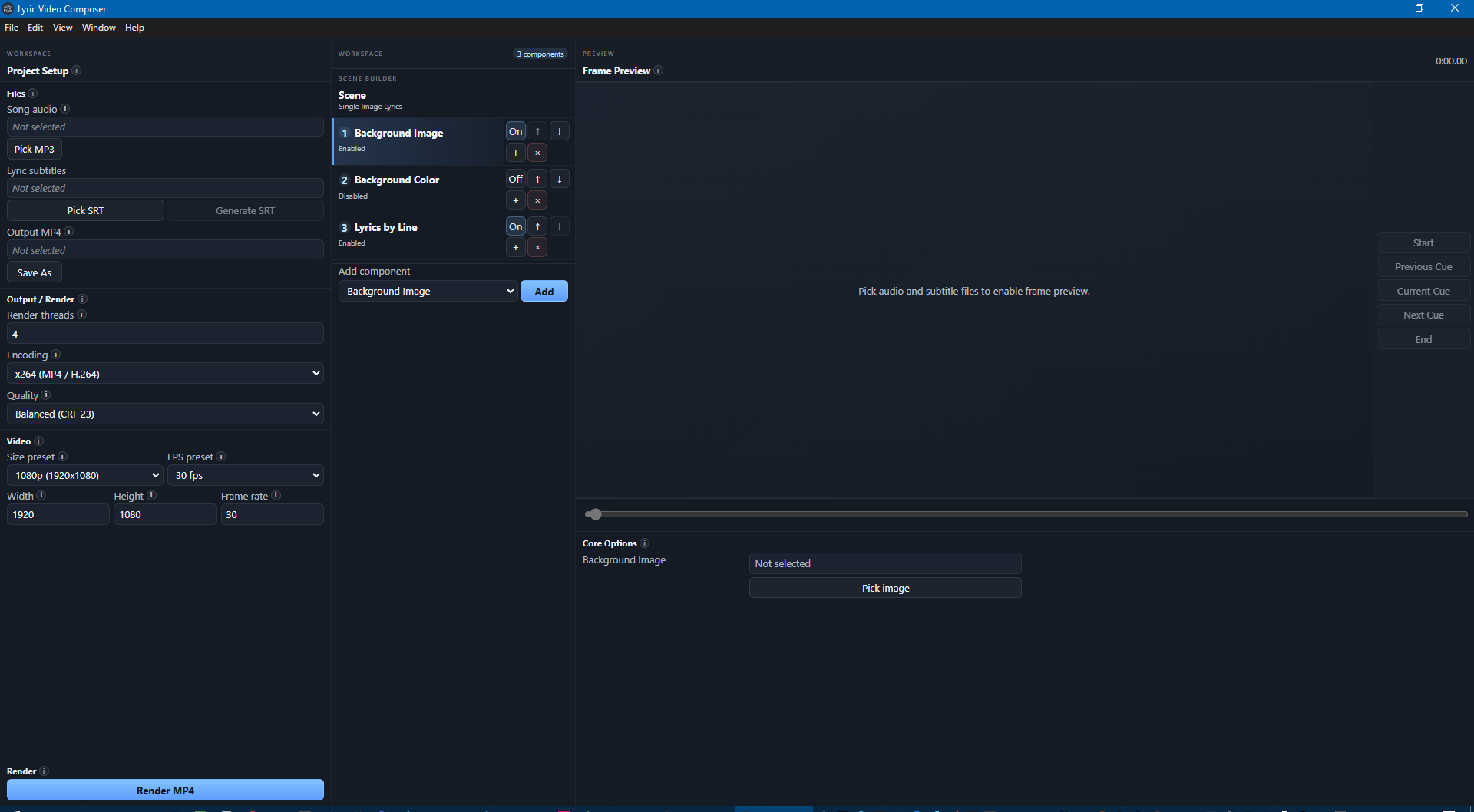Screen dimensions: 1474x812
Task: Open the Window menu
Action: pos(99,27)
